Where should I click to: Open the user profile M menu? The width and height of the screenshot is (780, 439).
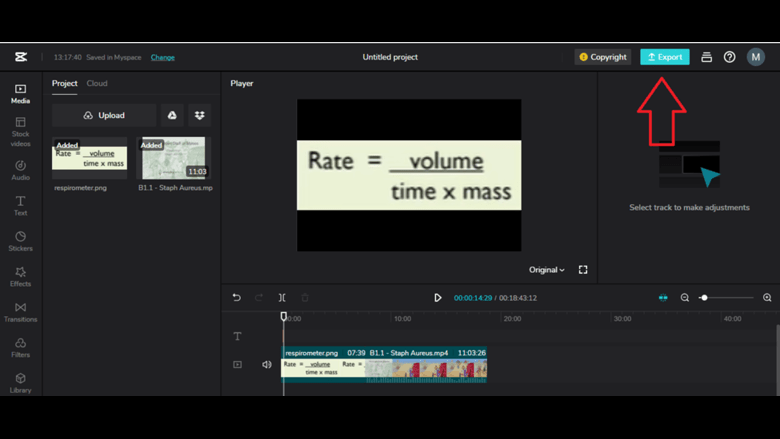(756, 57)
